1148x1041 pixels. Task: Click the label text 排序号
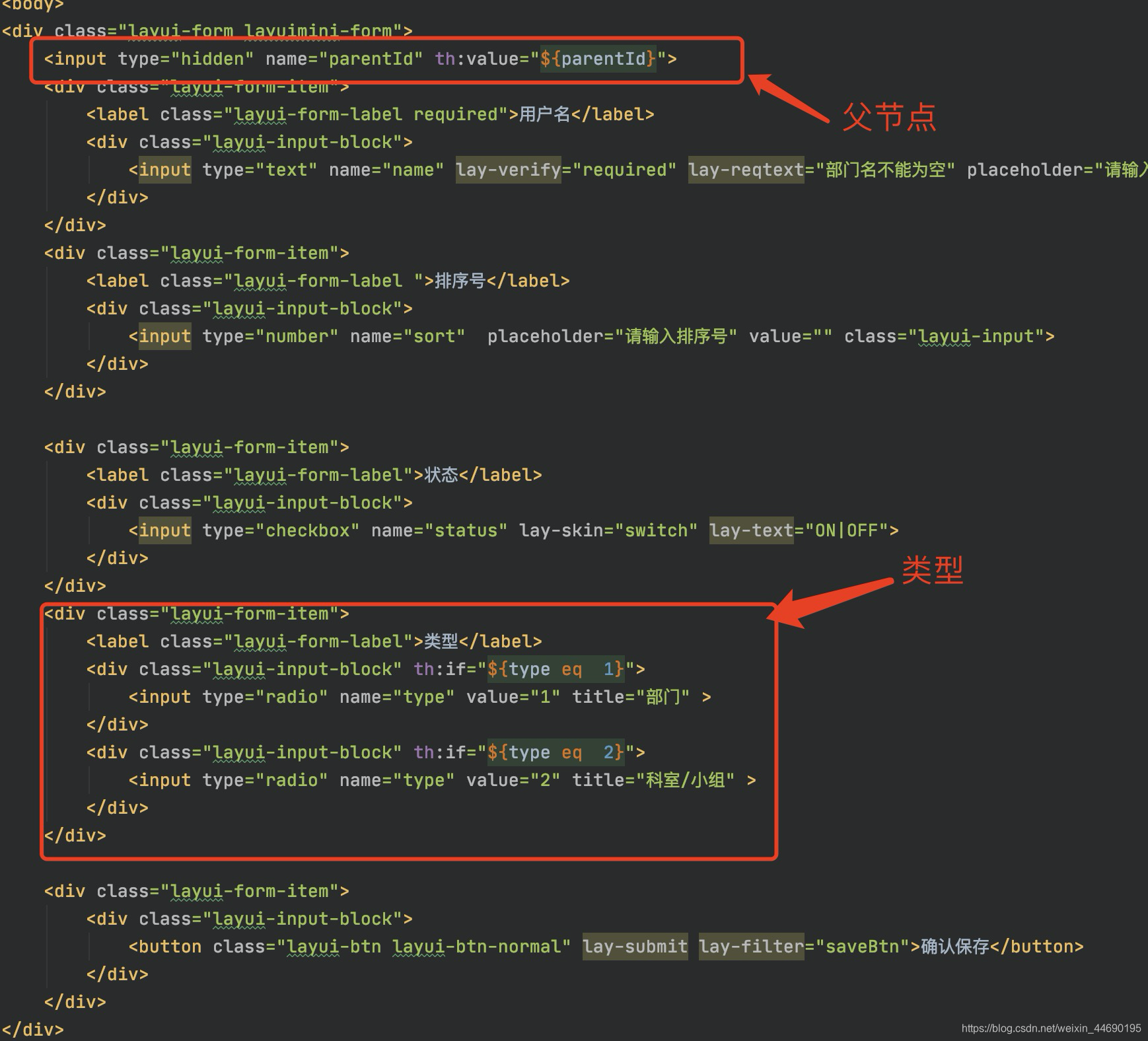point(460,281)
